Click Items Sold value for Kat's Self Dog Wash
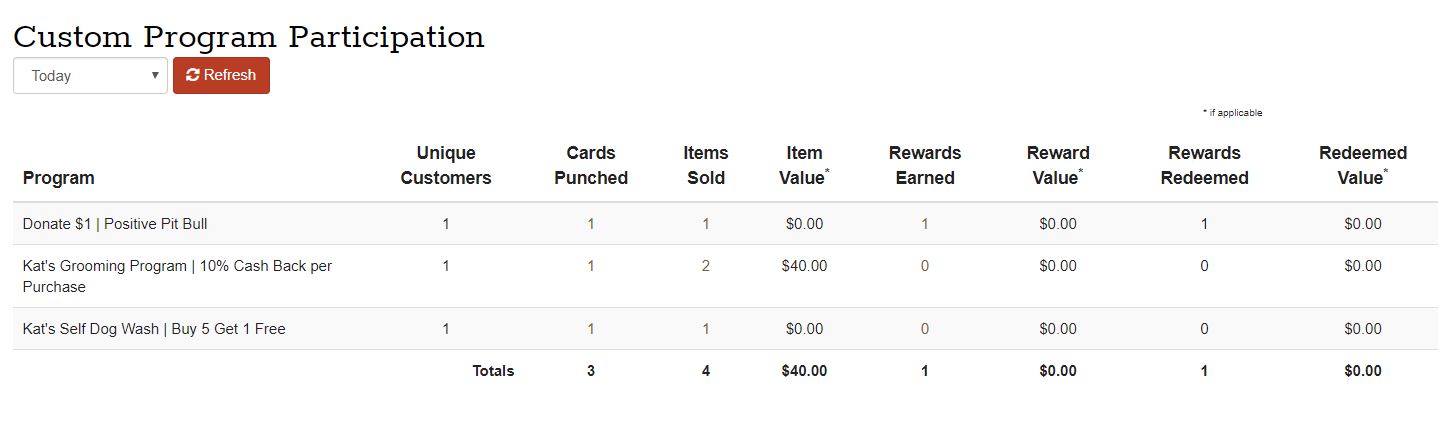This screenshot has width=1454, height=424. tap(706, 329)
